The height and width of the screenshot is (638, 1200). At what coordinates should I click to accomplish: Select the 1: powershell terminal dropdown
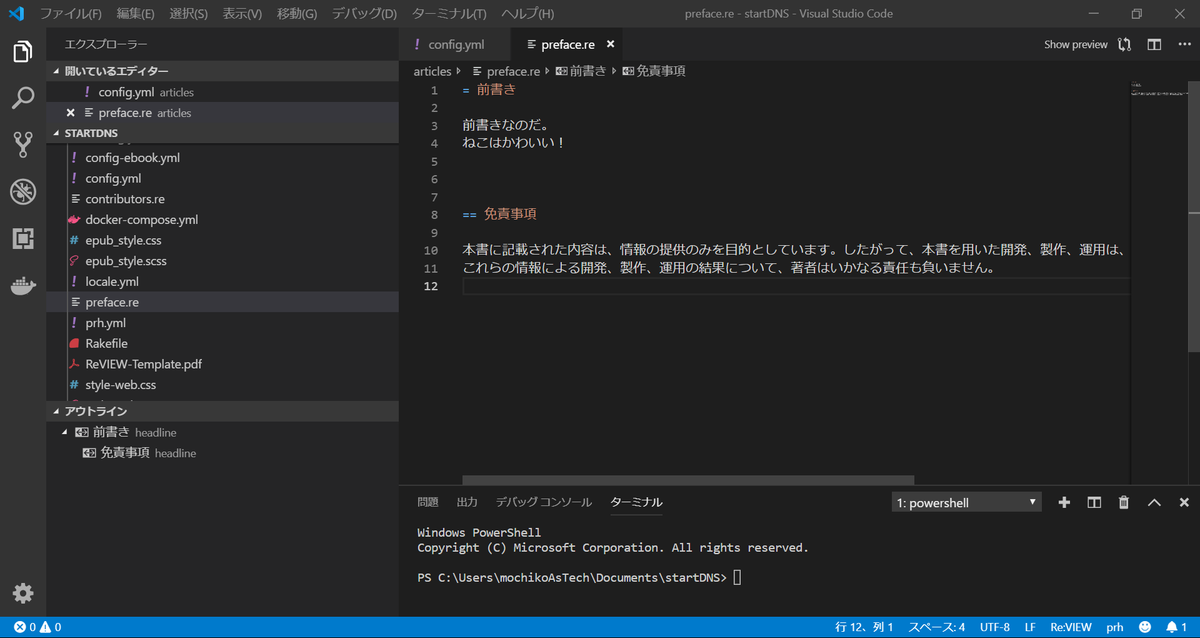[966, 502]
